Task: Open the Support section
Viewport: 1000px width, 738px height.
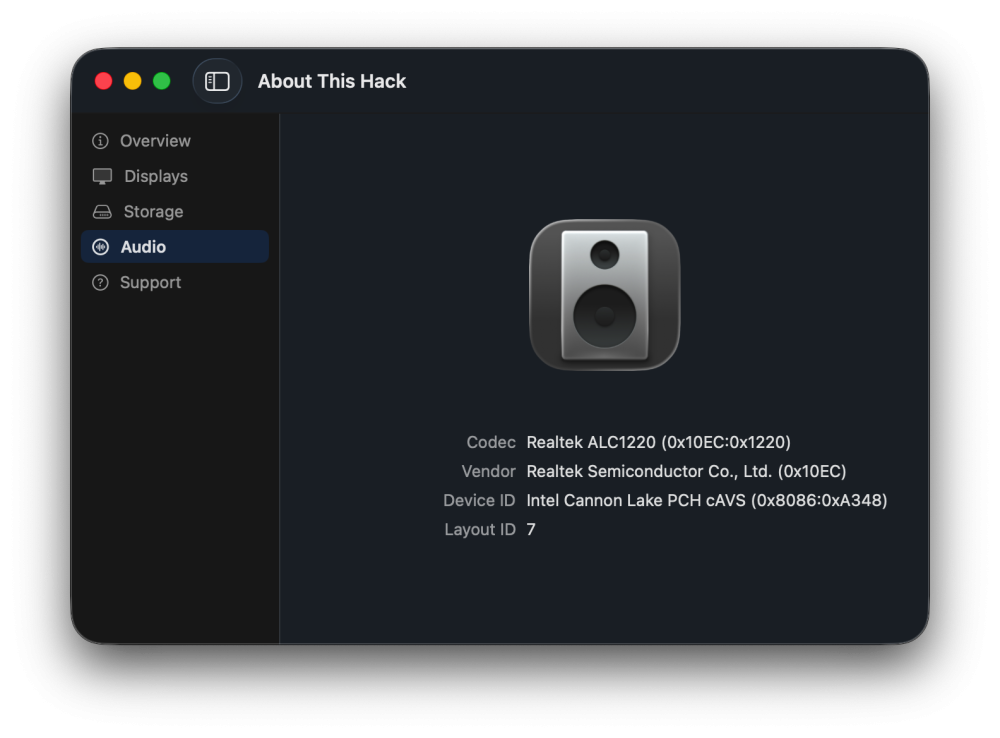Action: coord(175,283)
